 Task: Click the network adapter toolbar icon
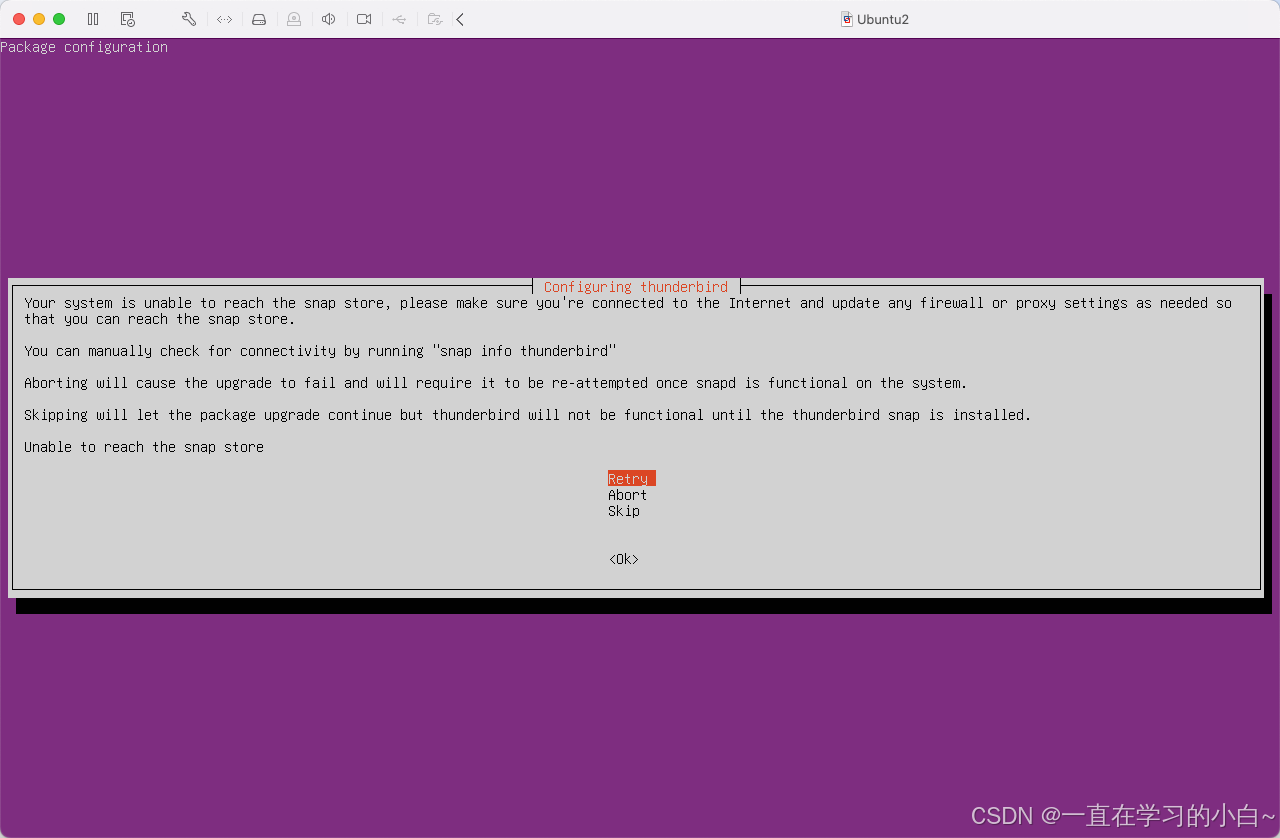point(224,19)
